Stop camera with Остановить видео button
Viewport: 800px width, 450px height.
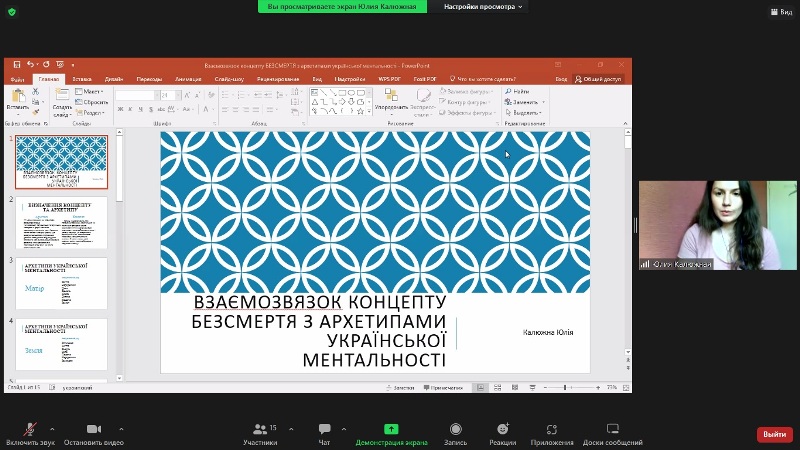click(93, 428)
